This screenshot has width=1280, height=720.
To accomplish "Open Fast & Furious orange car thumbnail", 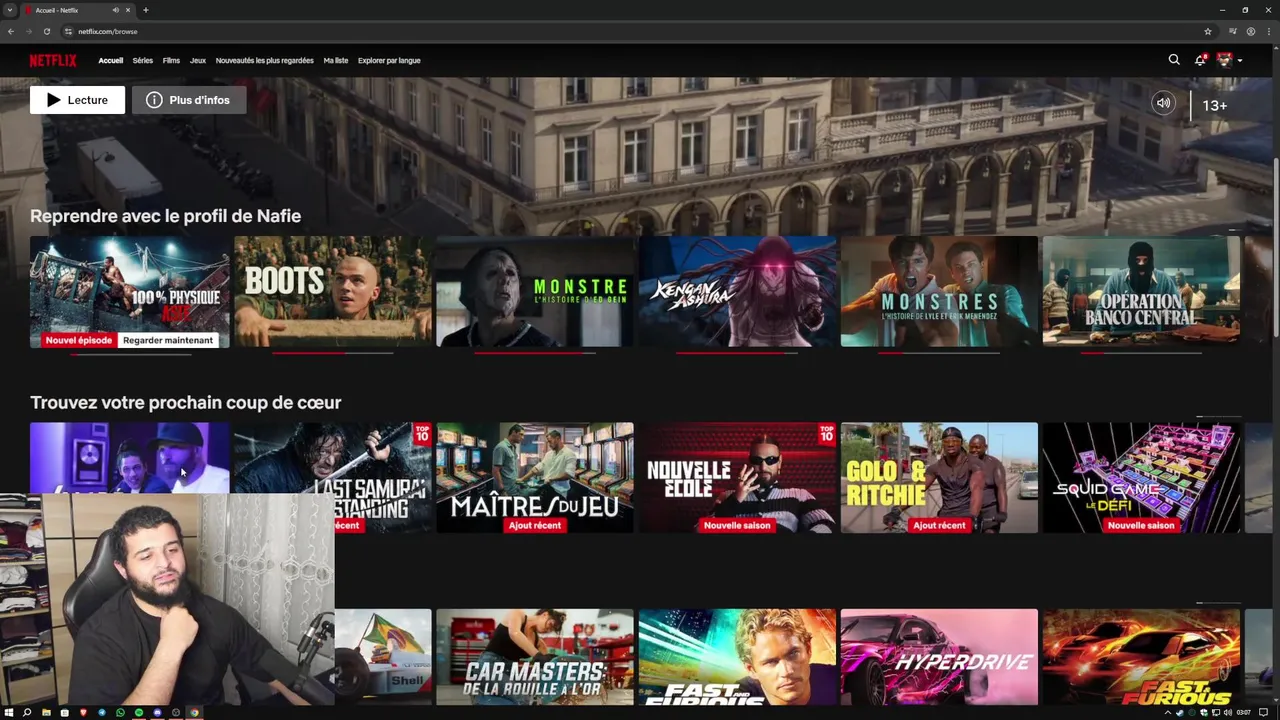I will [x=1141, y=657].
